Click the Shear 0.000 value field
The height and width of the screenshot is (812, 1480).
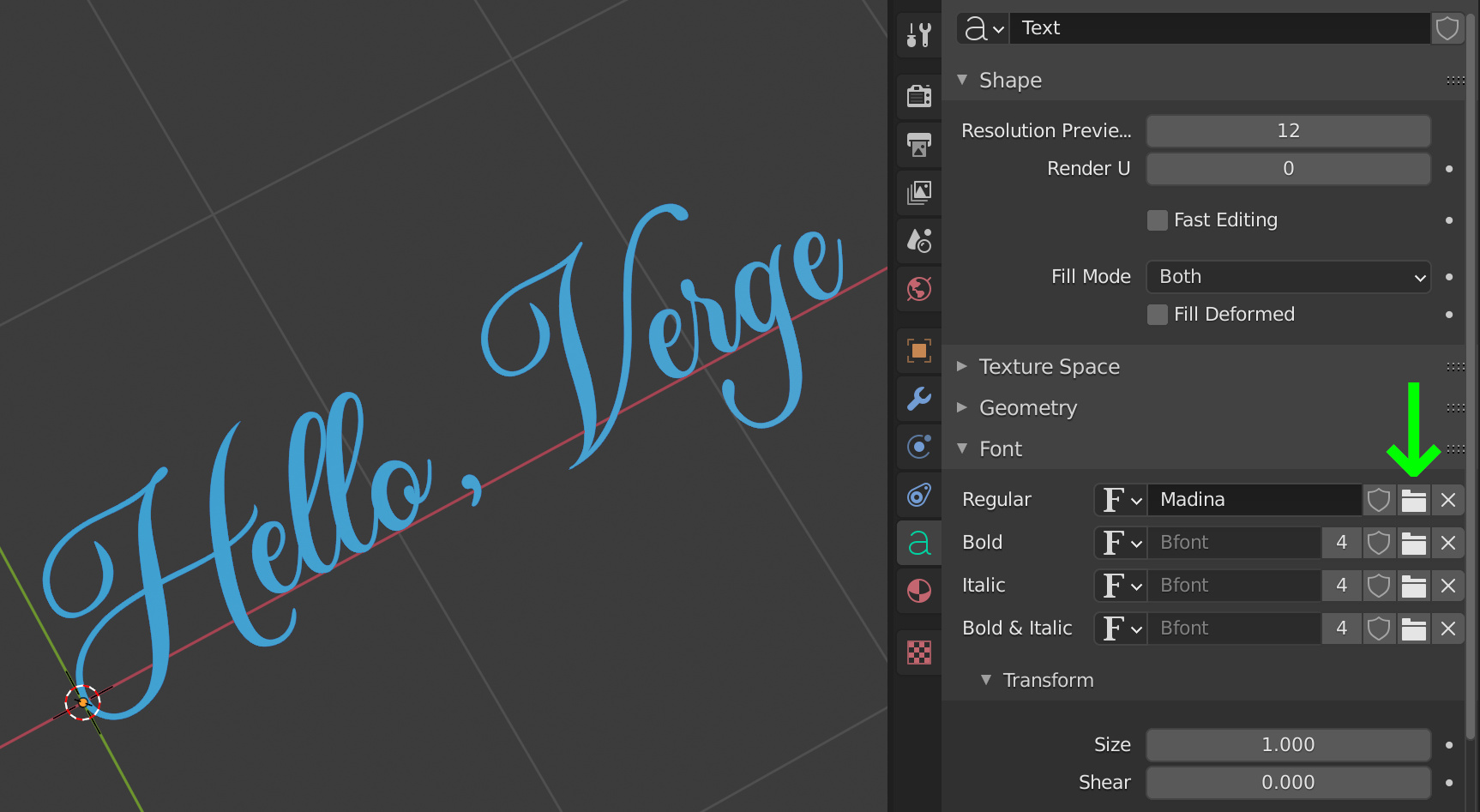point(1288,783)
